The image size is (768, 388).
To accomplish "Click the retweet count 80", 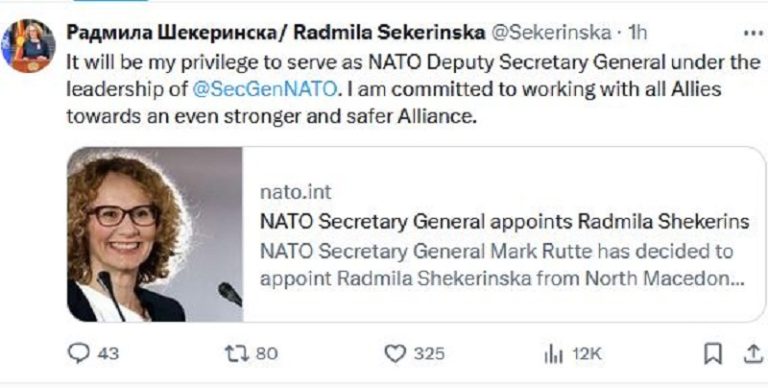I will click(266, 354).
